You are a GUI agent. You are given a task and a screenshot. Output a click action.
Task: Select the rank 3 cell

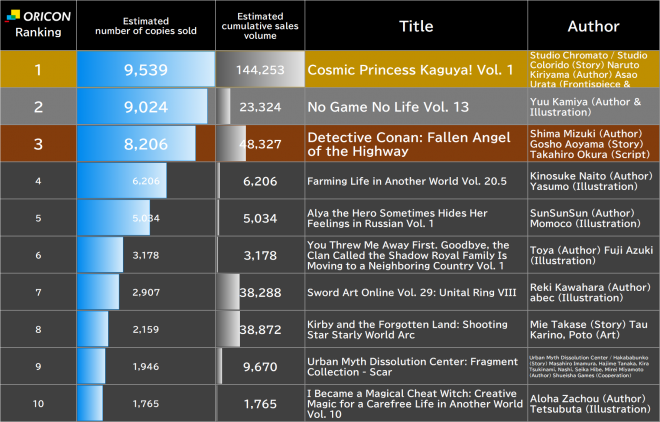pyautogui.click(x=38, y=143)
